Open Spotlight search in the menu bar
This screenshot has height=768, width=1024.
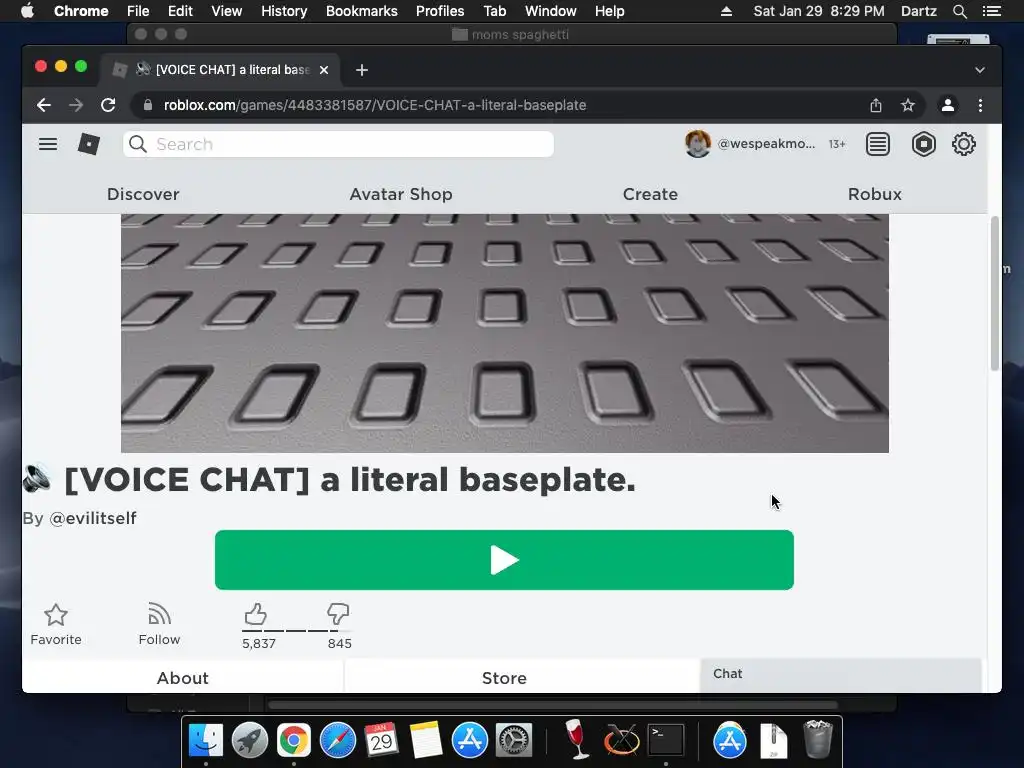959,11
